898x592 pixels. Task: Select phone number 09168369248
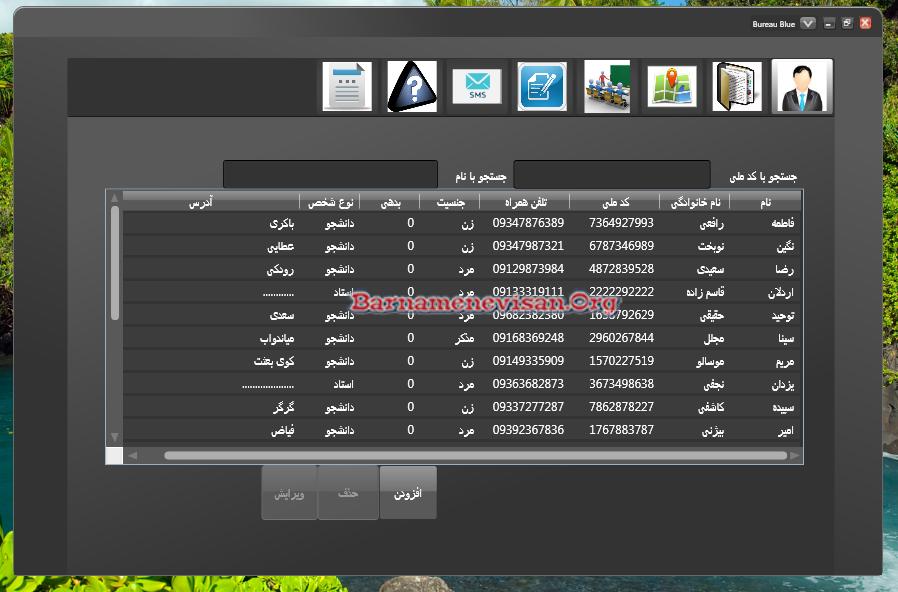tap(528, 338)
